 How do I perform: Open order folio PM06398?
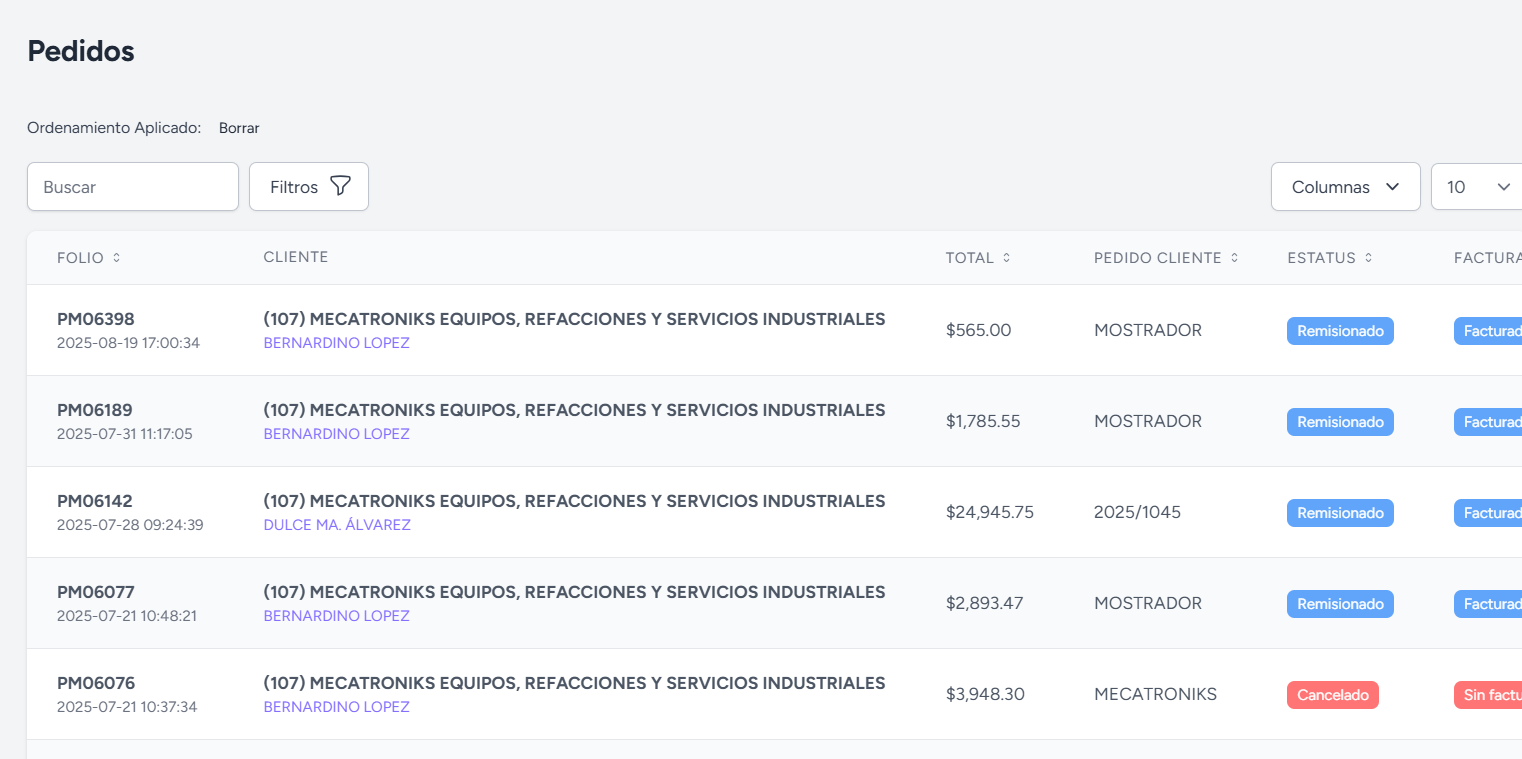point(96,319)
